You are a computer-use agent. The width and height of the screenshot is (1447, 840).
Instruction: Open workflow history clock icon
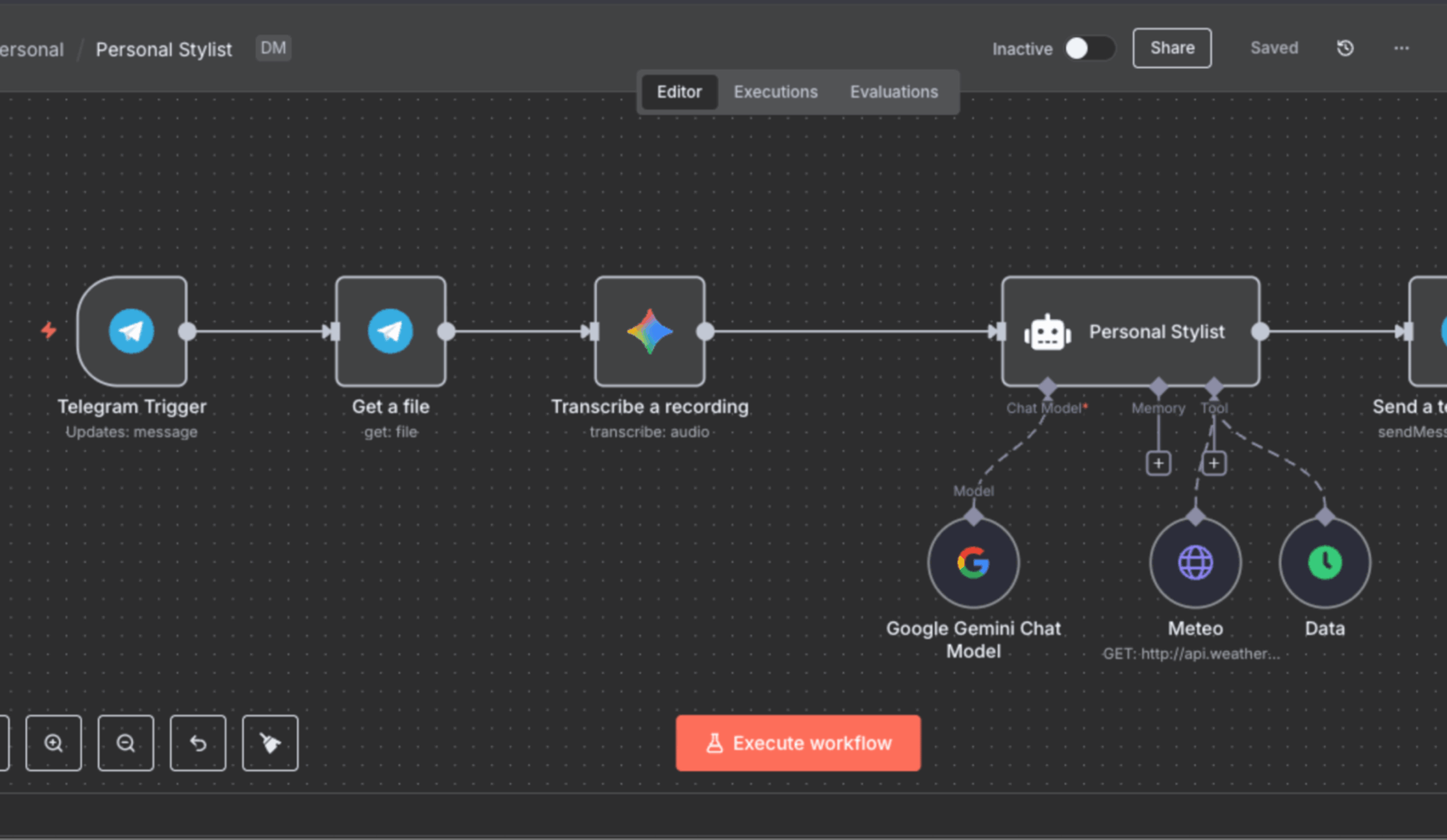point(1345,48)
